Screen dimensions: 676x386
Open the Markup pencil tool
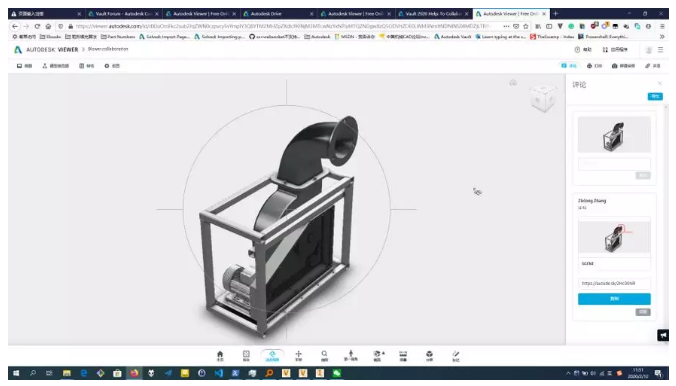(x=456, y=356)
